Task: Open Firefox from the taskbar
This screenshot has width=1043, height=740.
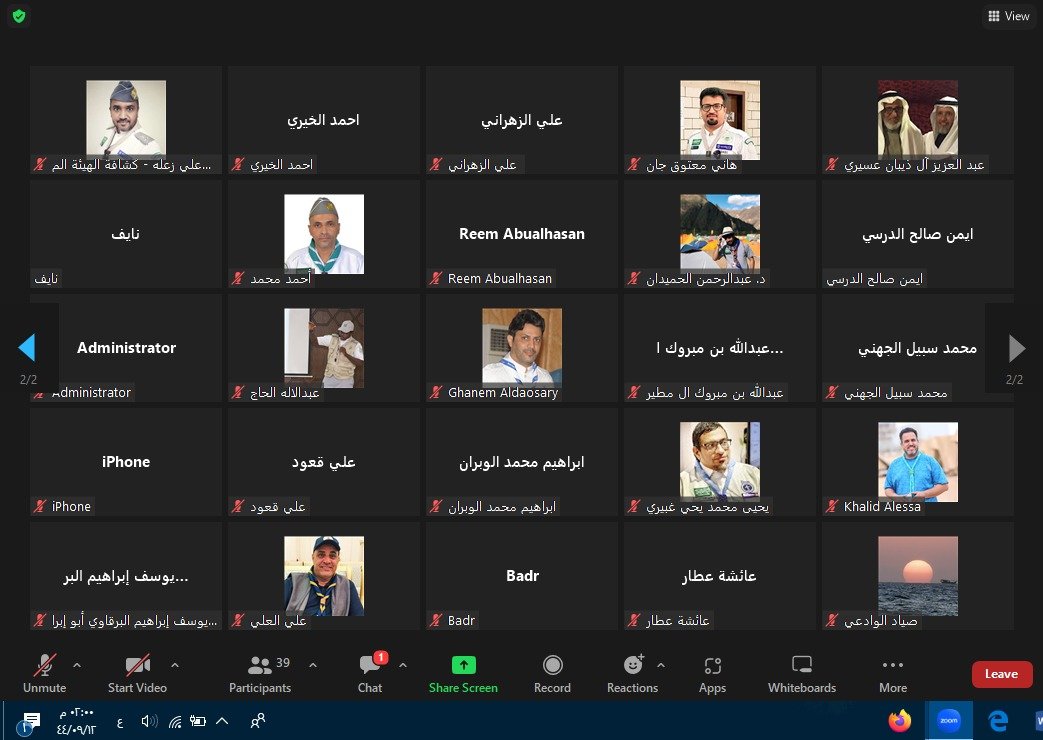Action: pyautogui.click(x=900, y=720)
